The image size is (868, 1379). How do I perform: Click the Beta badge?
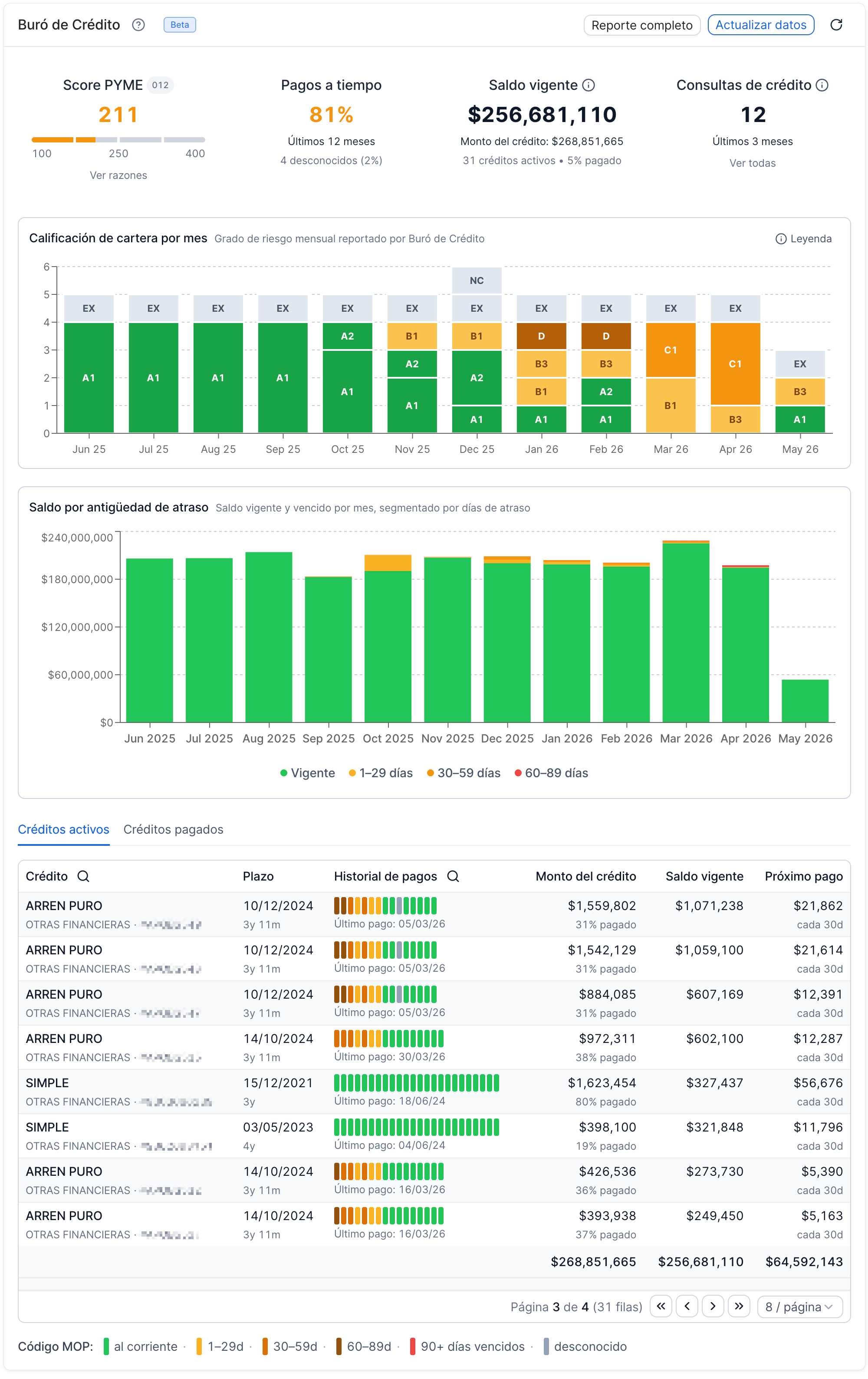[180, 25]
